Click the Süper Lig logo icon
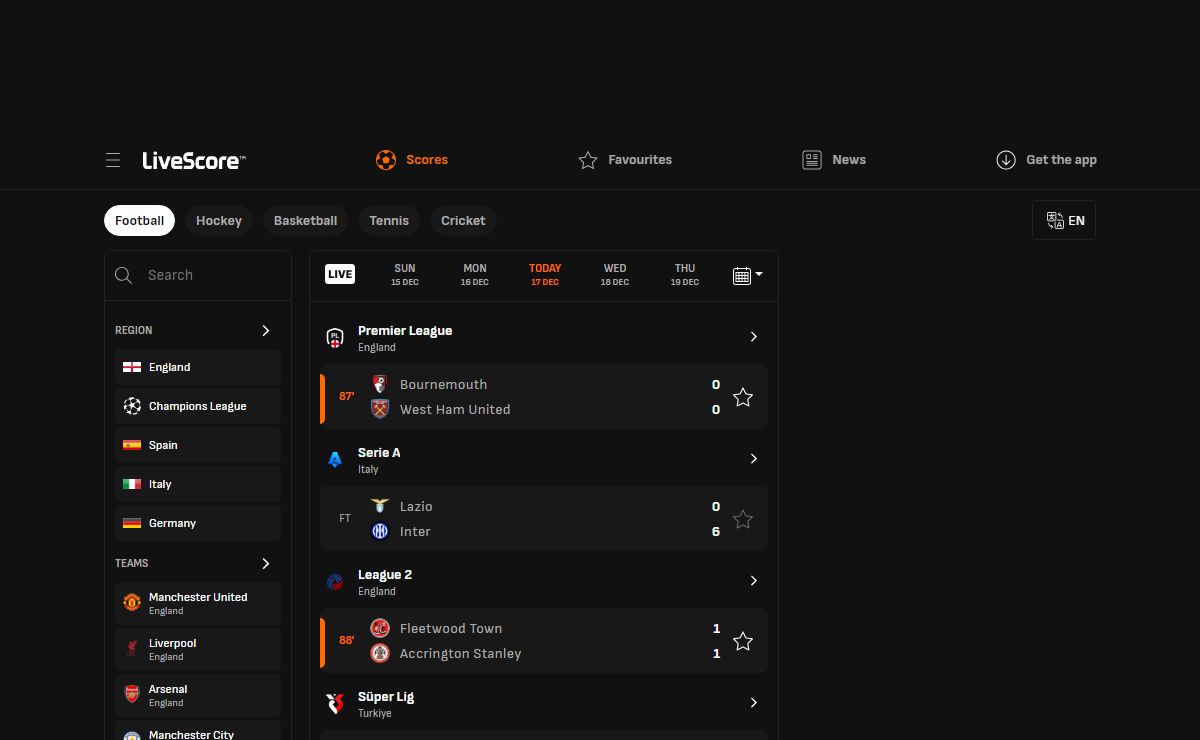The width and height of the screenshot is (1200, 740). pos(335,704)
